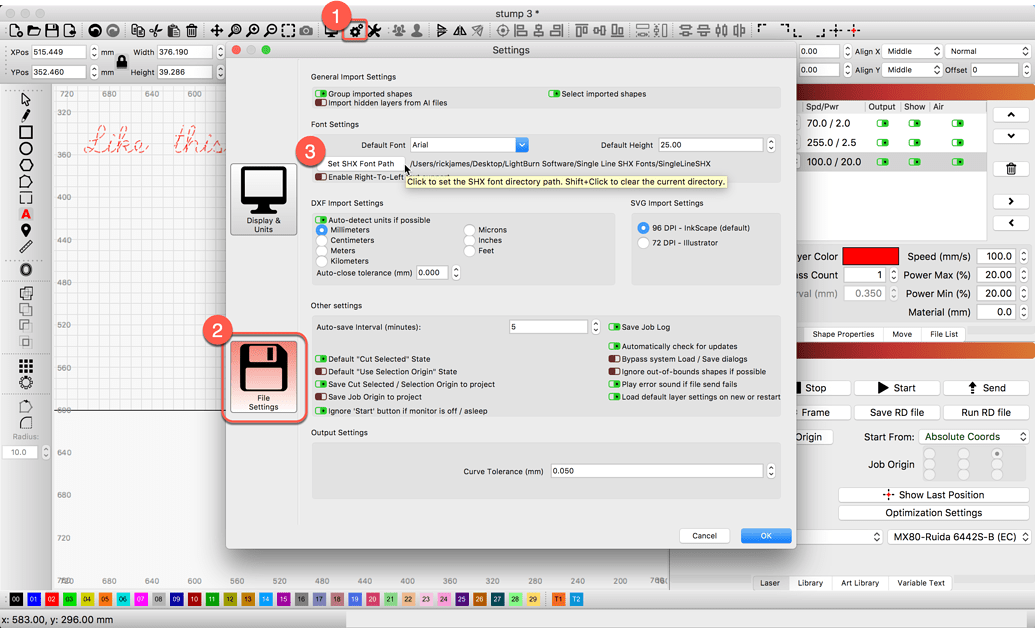Click the red Layer Color swatch

coord(871,257)
